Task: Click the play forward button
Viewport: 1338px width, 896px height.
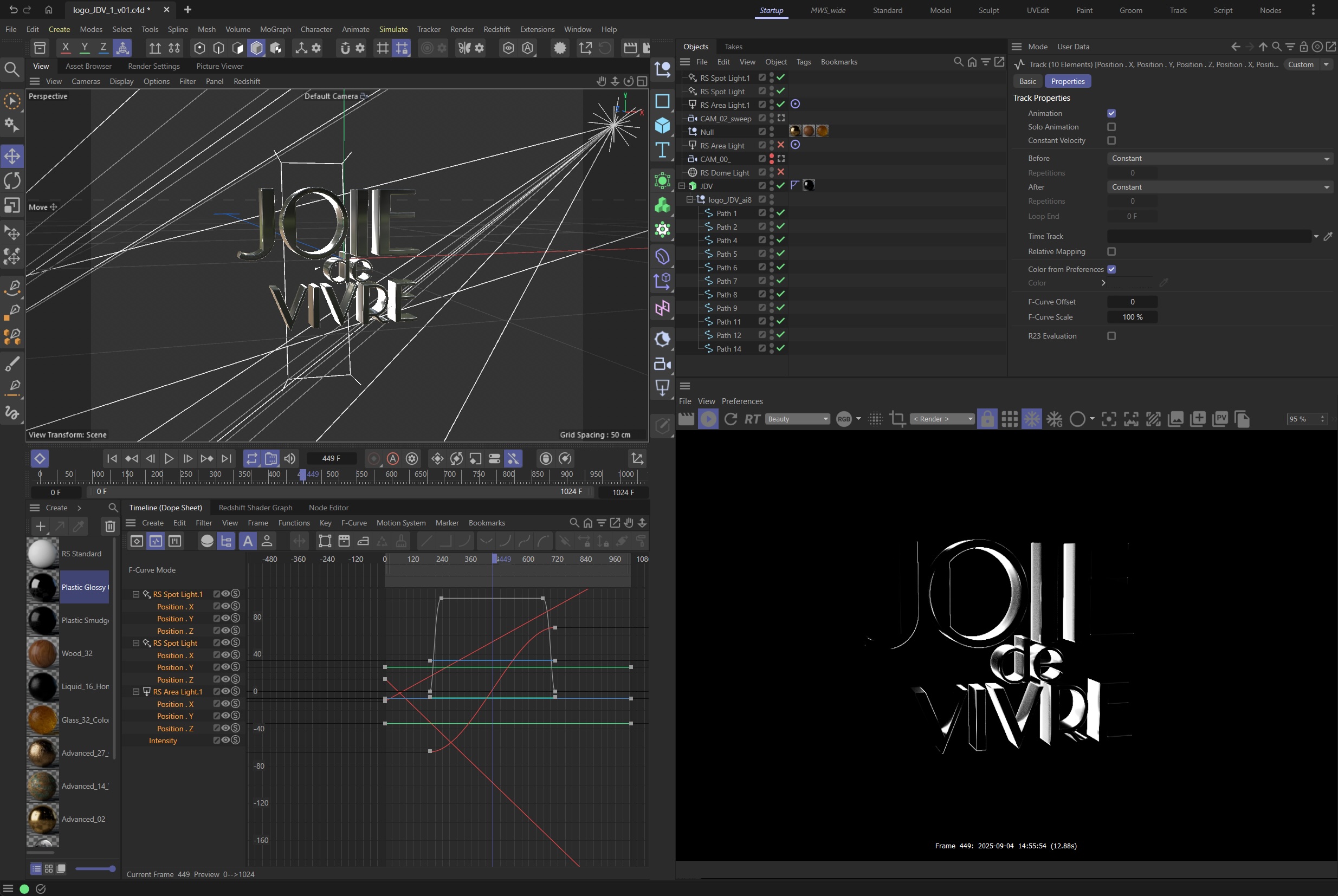Action: click(169, 458)
